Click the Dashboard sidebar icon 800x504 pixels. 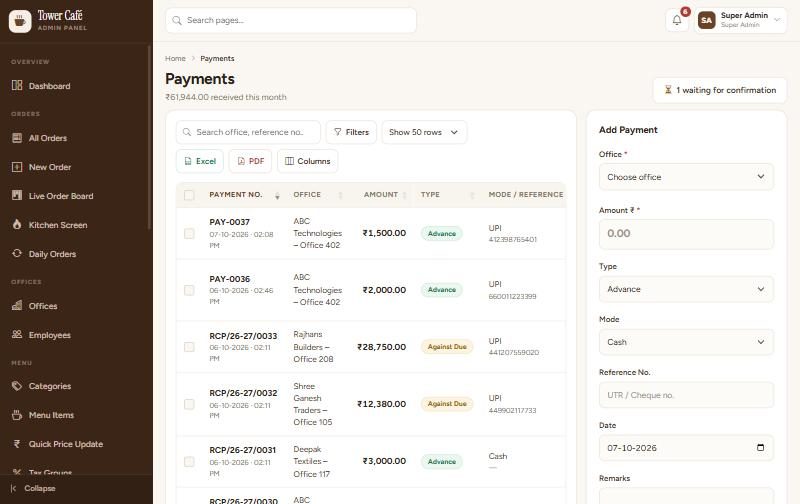click(x=17, y=86)
